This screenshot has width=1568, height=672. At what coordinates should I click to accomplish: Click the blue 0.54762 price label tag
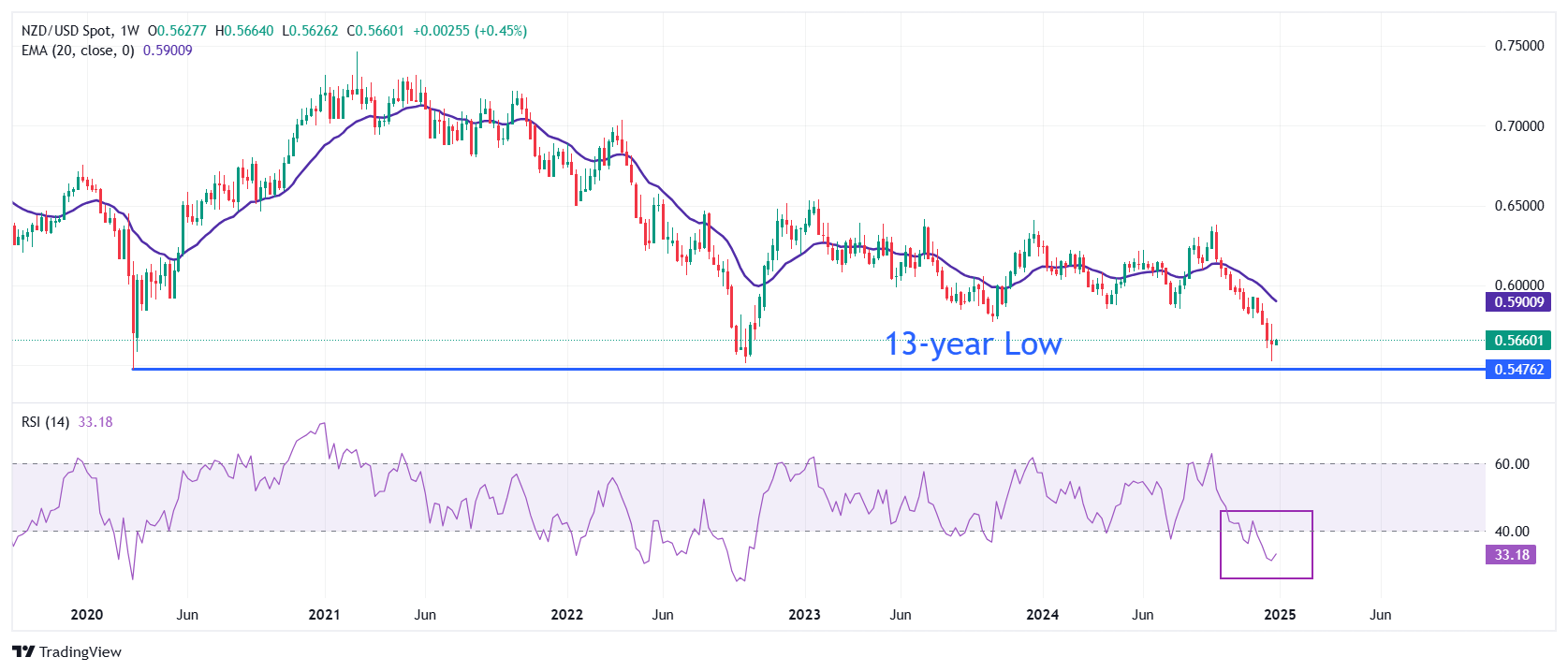click(x=1517, y=370)
